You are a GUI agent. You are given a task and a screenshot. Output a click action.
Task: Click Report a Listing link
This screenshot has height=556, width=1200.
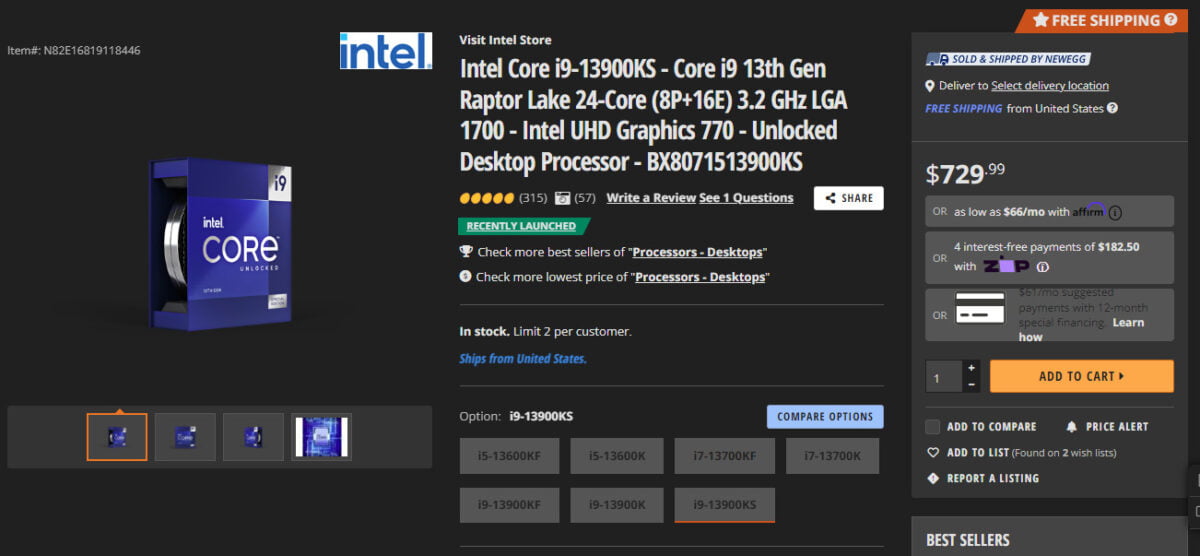tap(993, 479)
